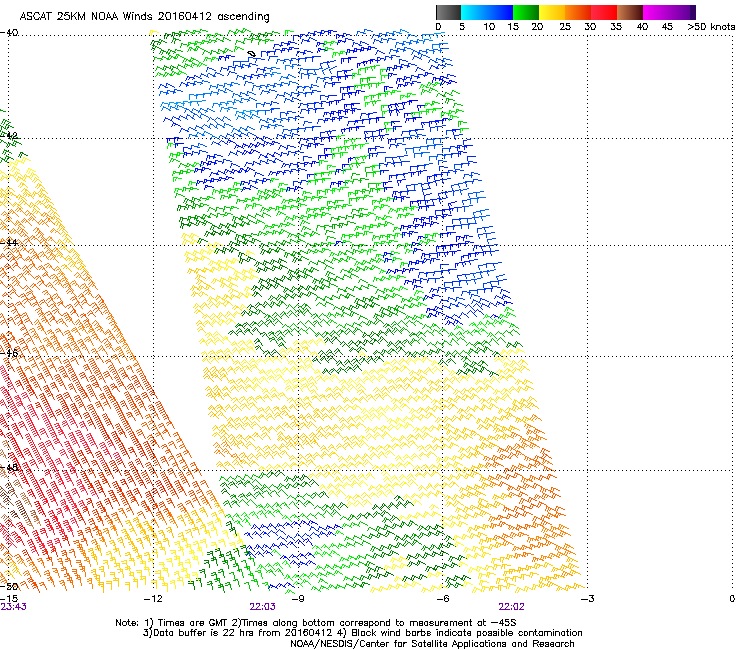Click the 22:02 swath time label
The height and width of the screenshot is (650, 740).
click(512, 607)
